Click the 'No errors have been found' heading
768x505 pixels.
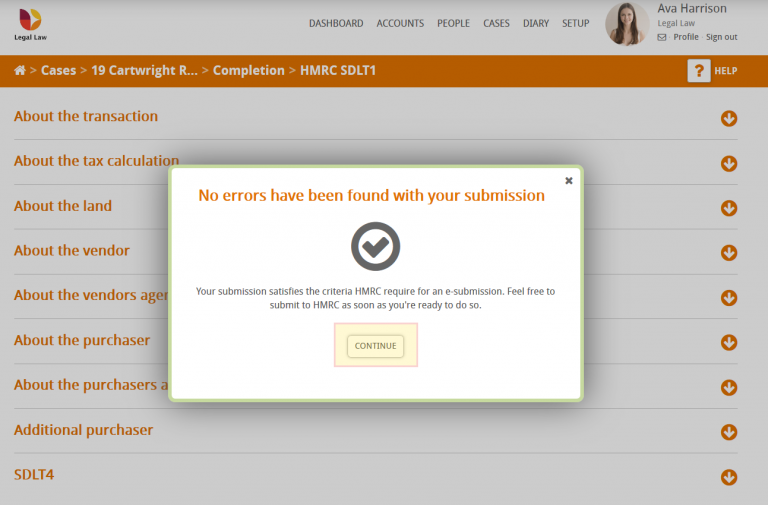point(371,195)
